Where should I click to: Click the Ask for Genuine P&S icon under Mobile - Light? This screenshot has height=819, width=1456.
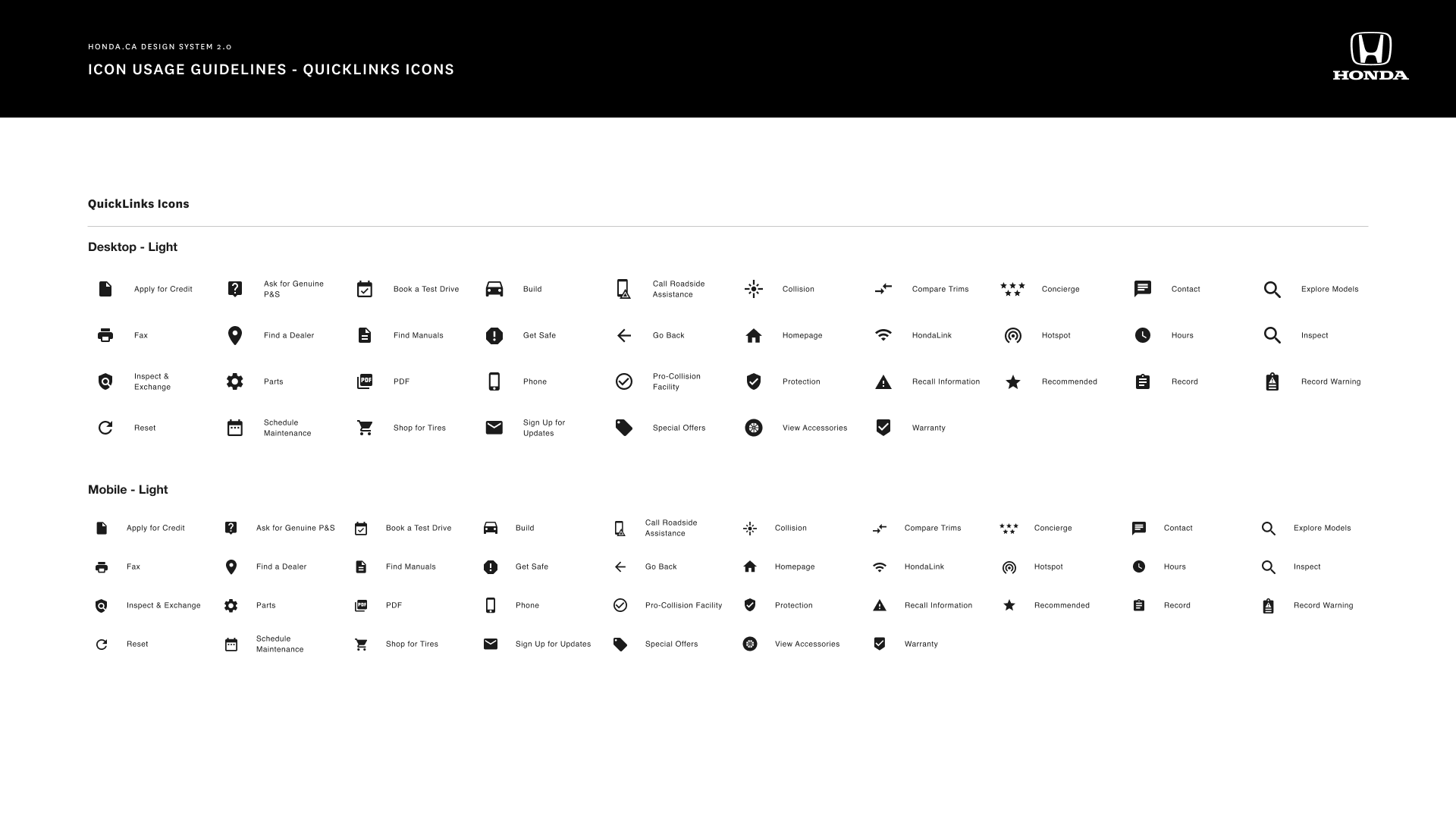pyautogui.click(x=231, y=528)
